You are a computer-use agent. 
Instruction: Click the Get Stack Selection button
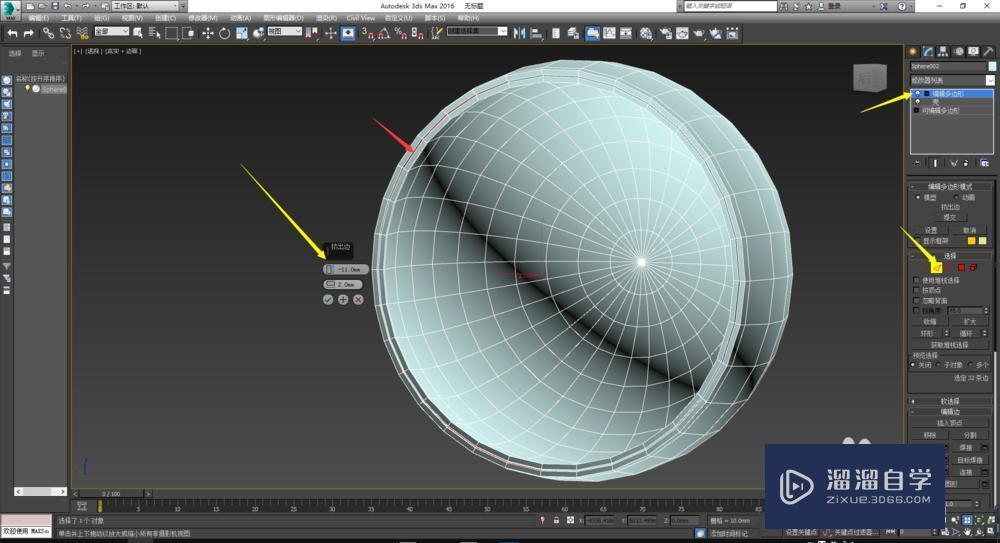[x=950, y=345]
